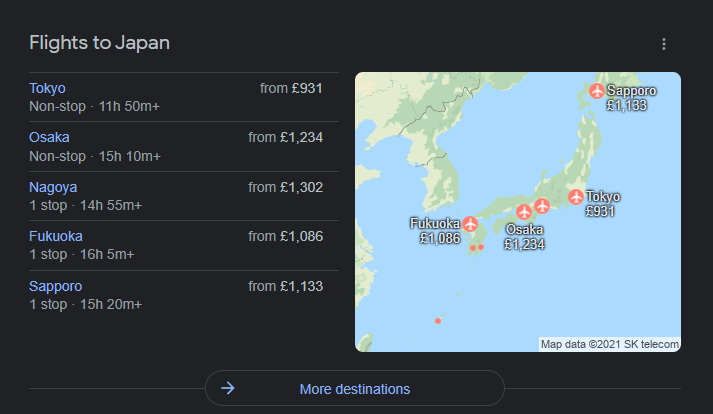Open the Osaka destination in flight list
The width and height of the screenshot is (713, 414).
[x=49, y=137]
